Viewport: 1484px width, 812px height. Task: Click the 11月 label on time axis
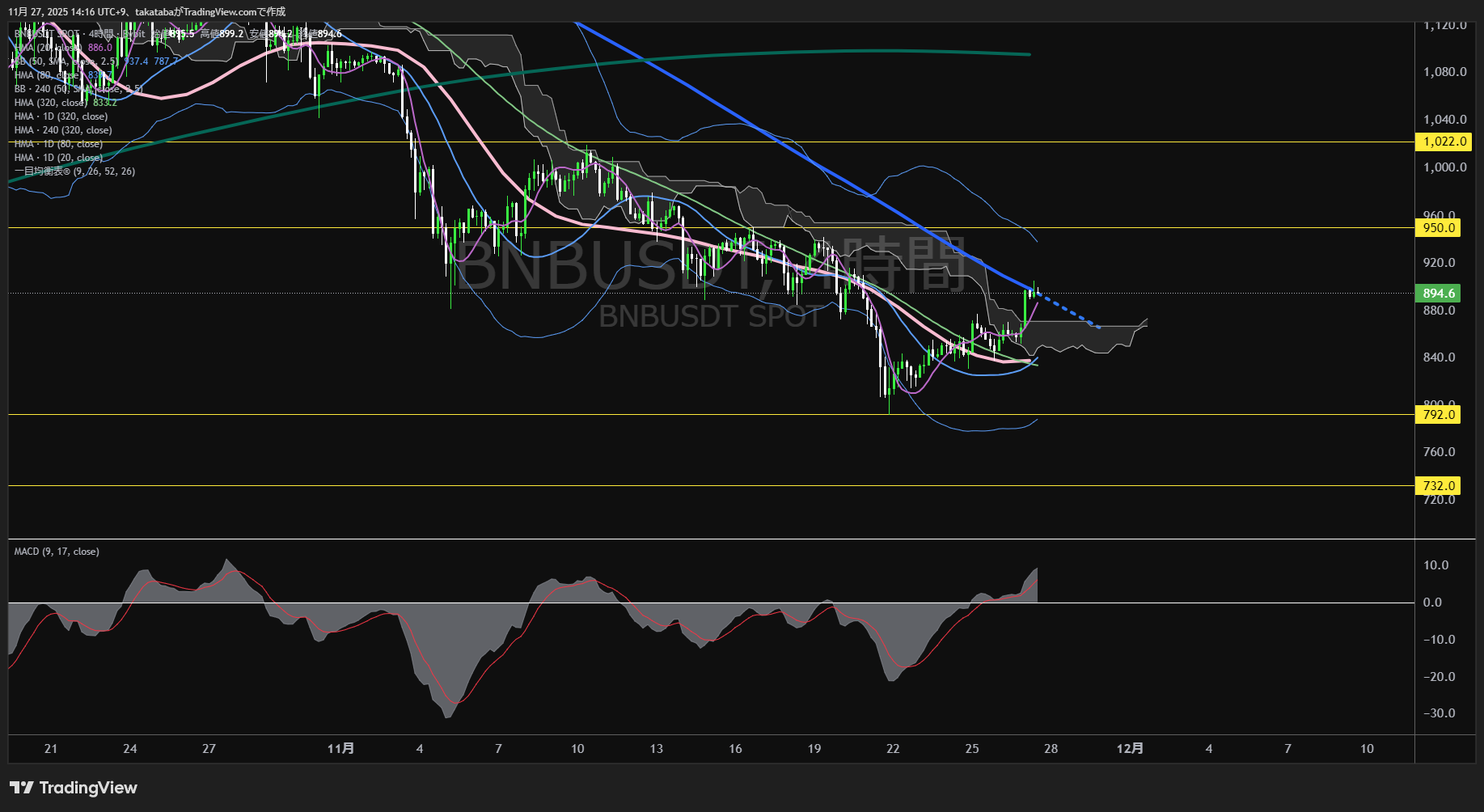(340, 749)
